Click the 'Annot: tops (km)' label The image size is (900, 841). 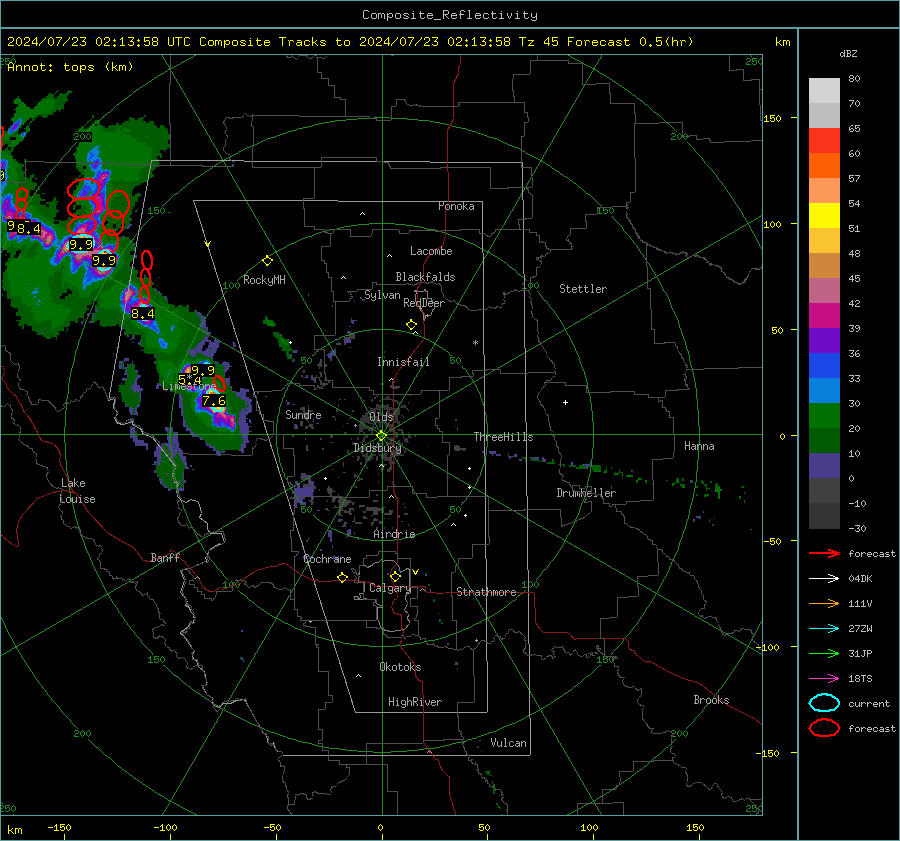(70, 67)
